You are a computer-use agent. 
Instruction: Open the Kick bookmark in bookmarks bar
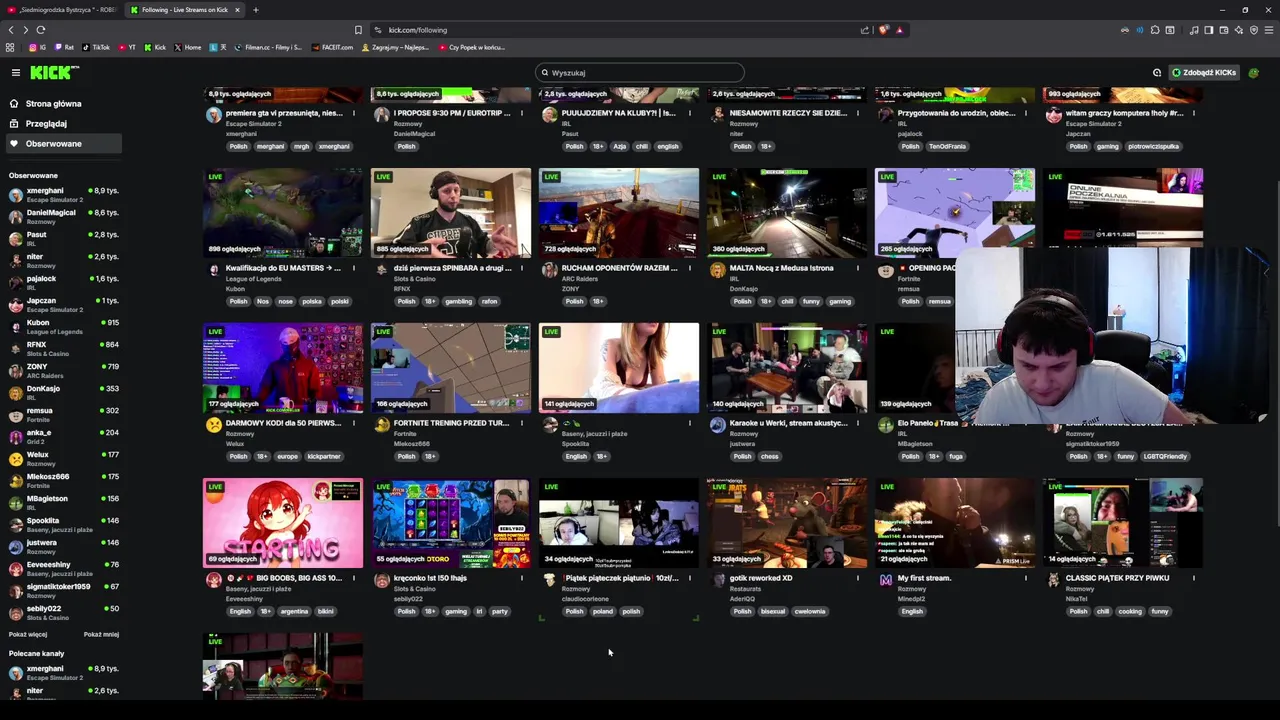tap(155, 47)
